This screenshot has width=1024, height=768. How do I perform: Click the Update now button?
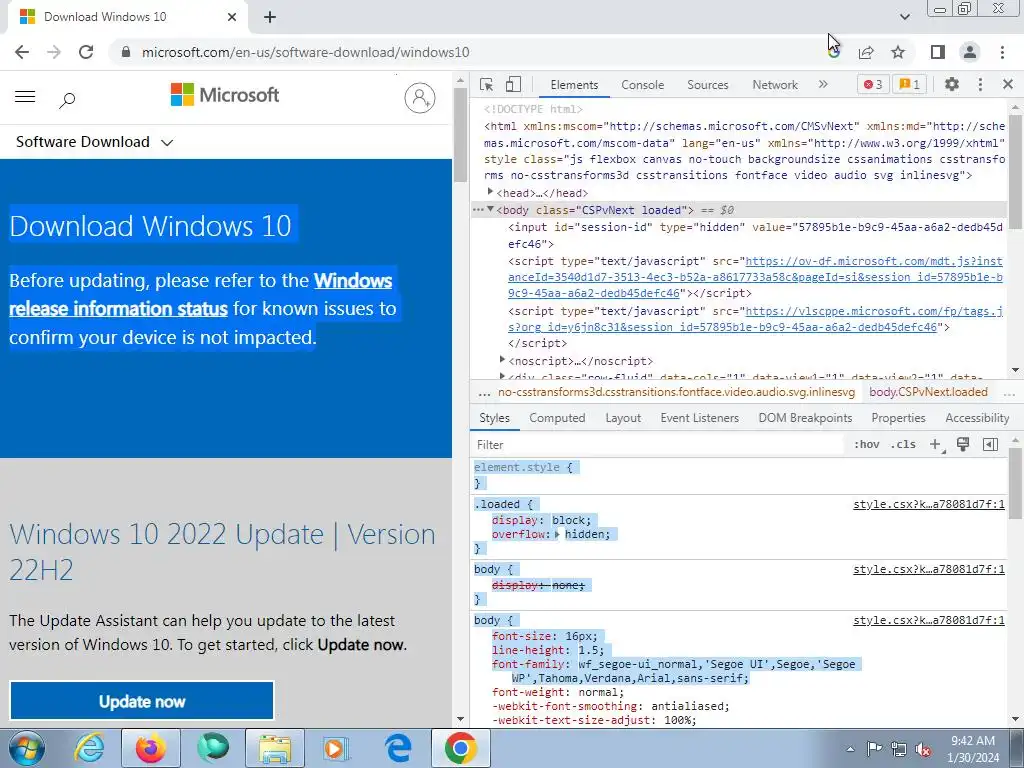click(142, 701)
